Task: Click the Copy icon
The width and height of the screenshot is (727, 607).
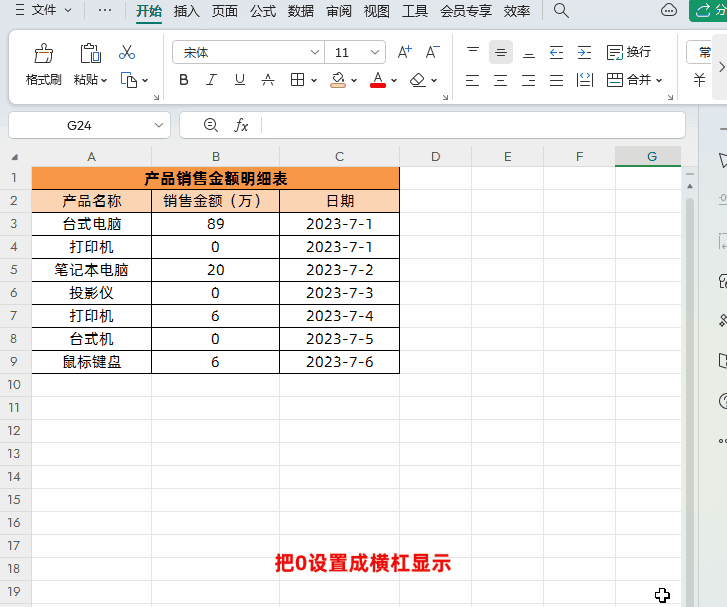Action: pyautogui.click(x=128, y=80)
